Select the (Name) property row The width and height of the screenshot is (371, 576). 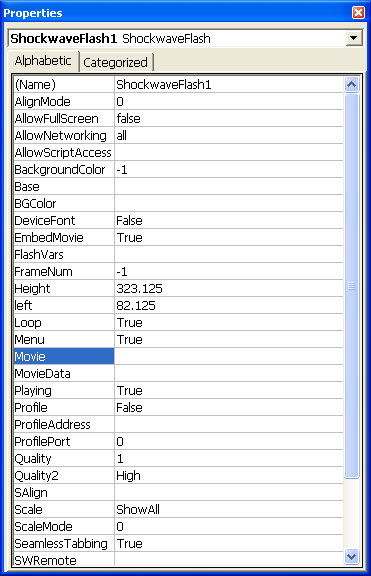pyautogui.click(x=64, y=84)
